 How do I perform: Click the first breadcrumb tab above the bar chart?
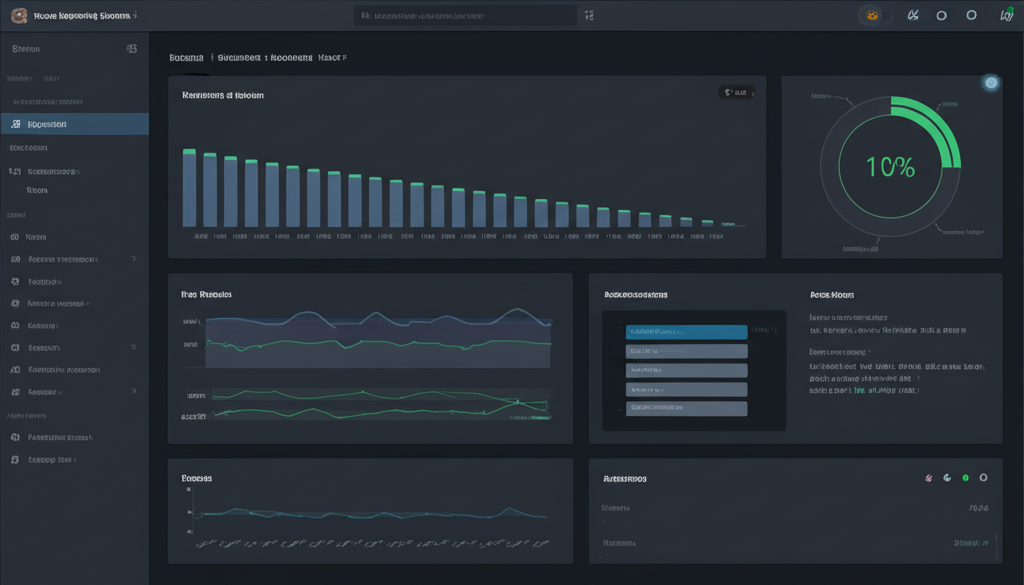pyautogui.click(x=186, y=58)
